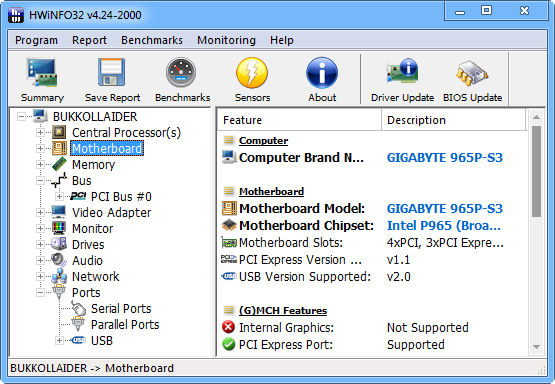Viewport: 555px width, 384px height.
Task: Click the Motherboard Chipset chip icon
Action: click(229, 225)
